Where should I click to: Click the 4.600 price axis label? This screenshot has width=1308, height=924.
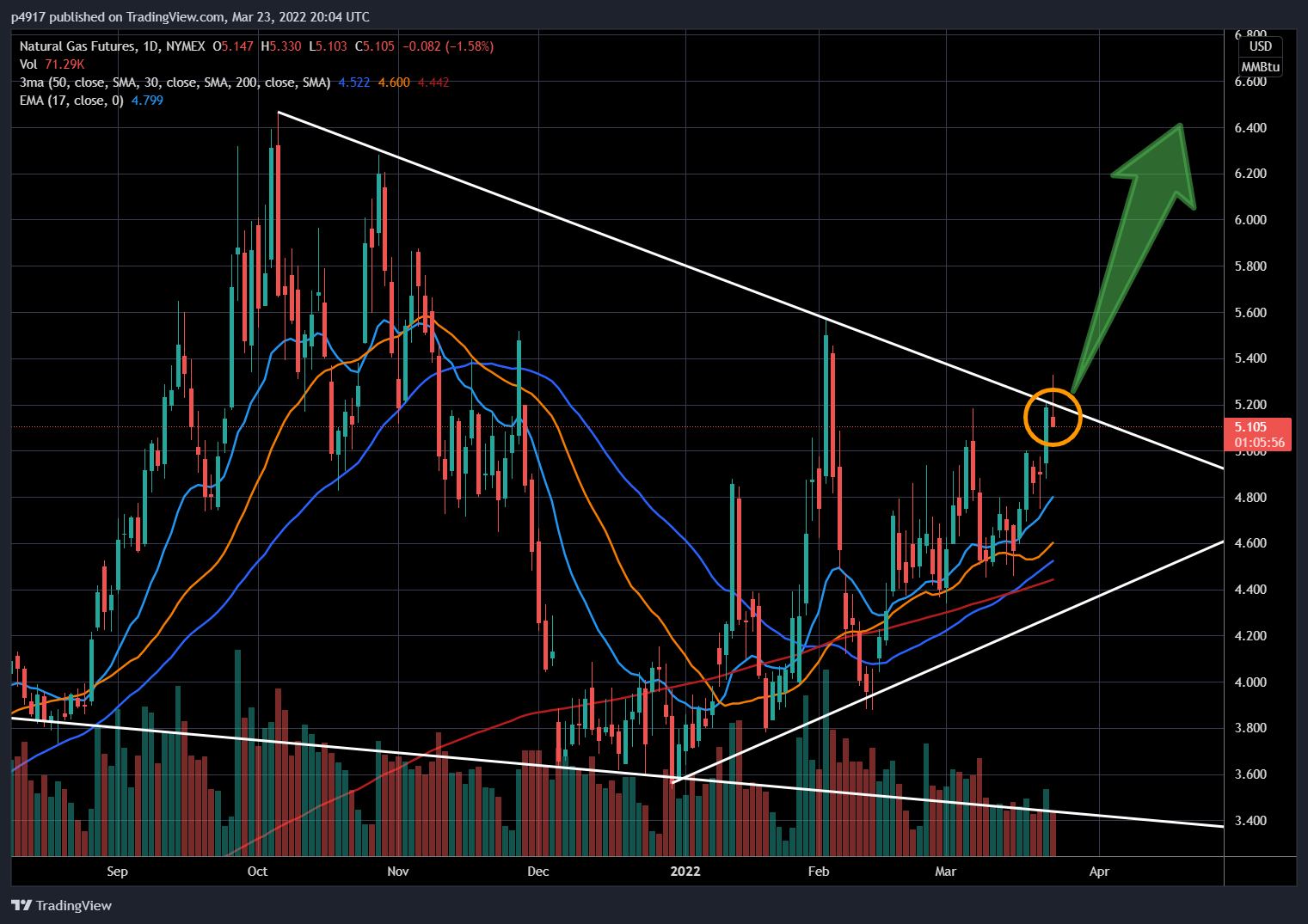click(x=1250, y=543)
